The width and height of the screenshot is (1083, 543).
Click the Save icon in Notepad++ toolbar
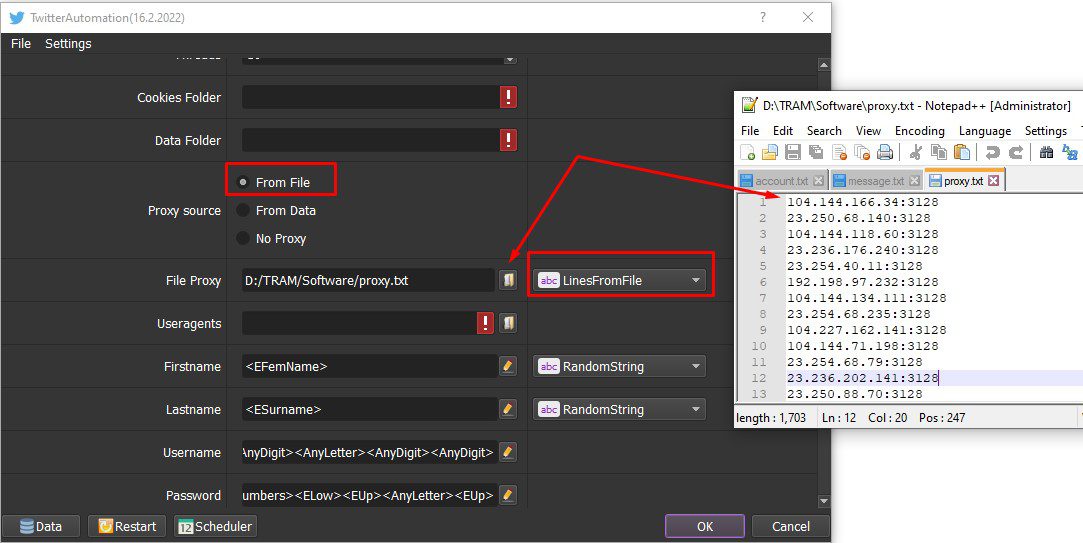pos(793,152)
